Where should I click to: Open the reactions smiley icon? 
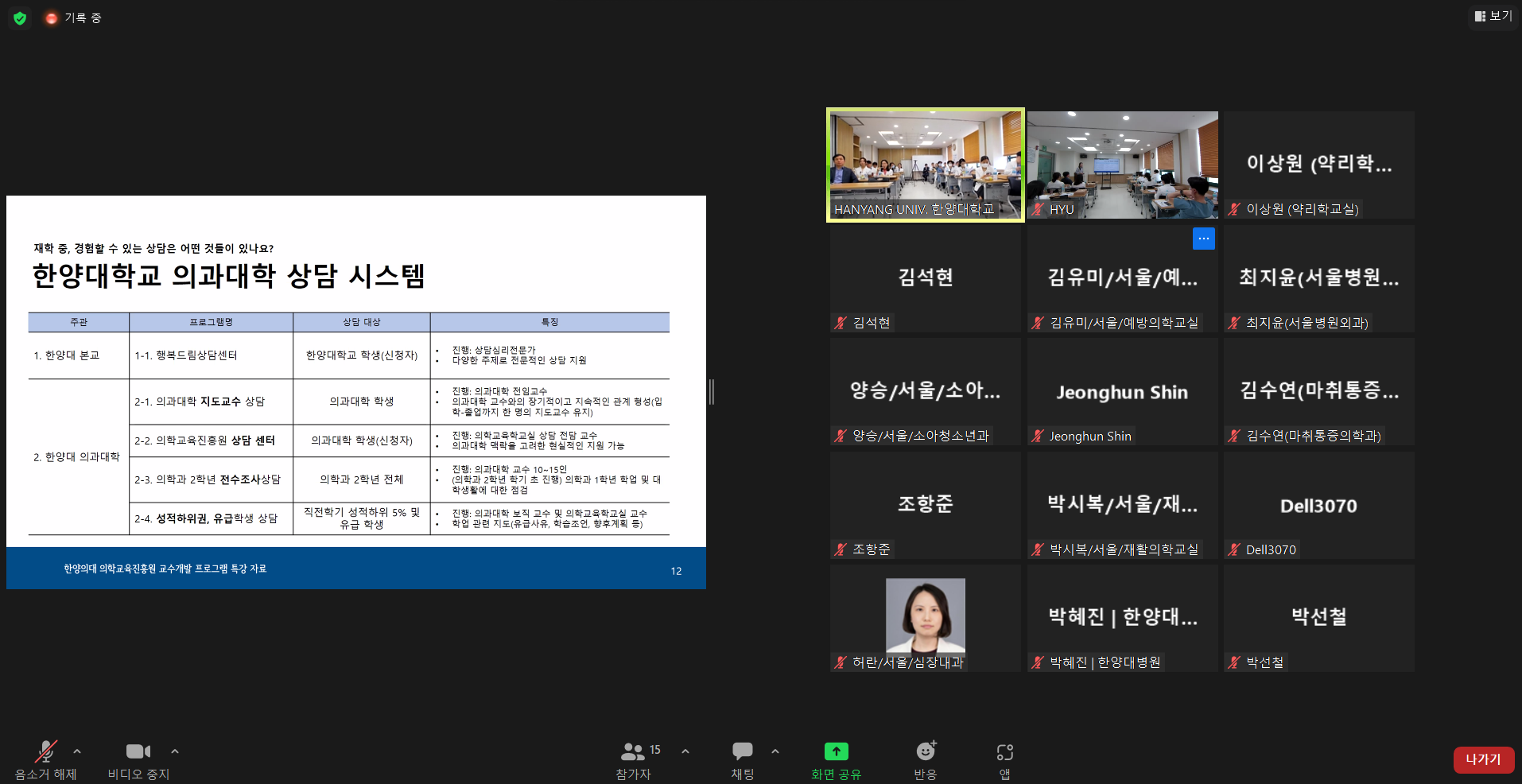[926, 751]
